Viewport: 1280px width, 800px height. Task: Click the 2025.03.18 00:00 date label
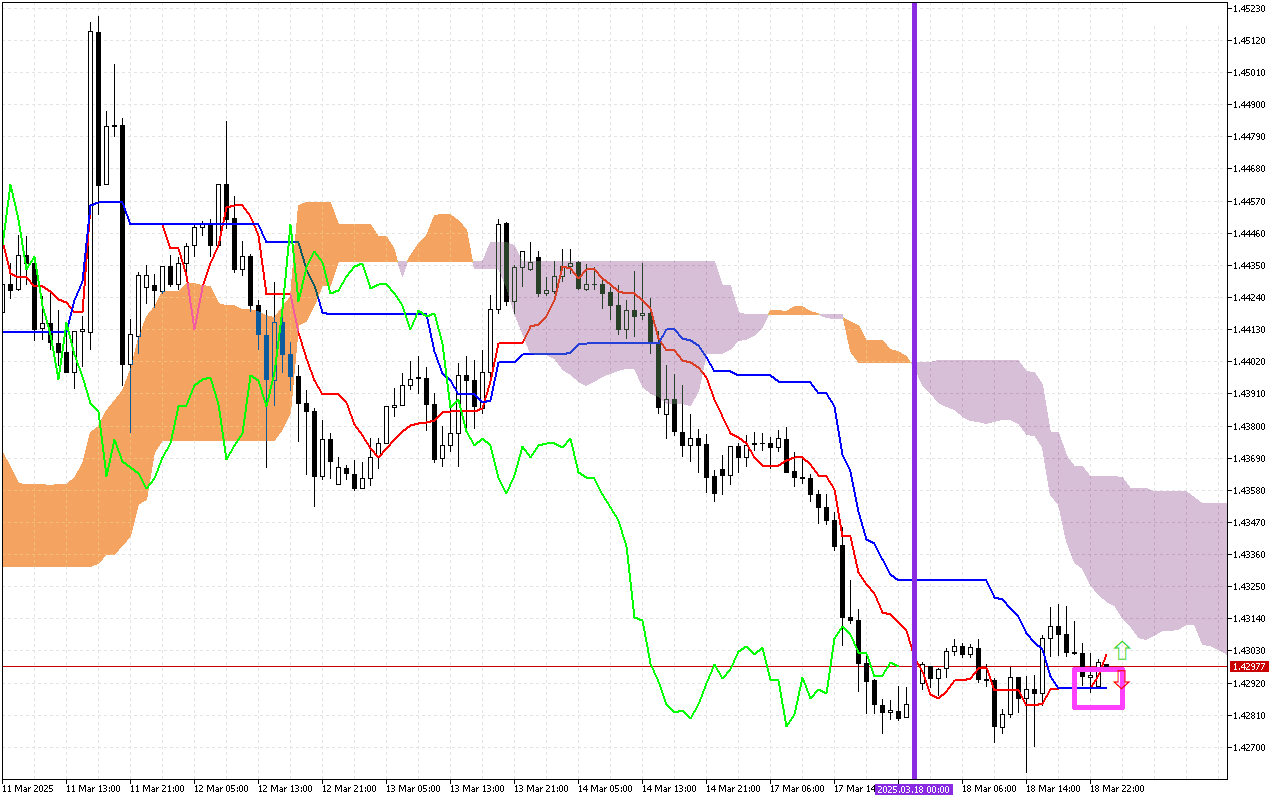[x=914, y=789]
